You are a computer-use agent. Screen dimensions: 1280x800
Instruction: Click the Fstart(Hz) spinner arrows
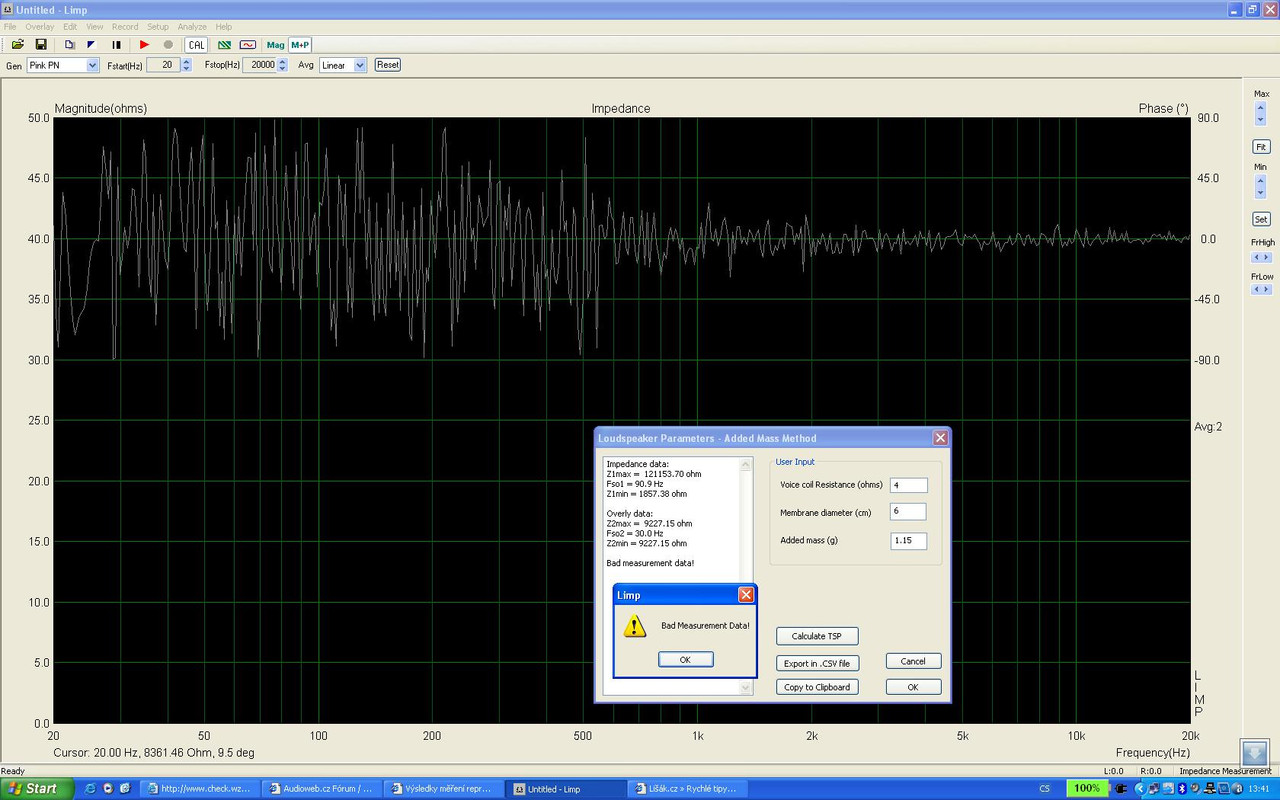[187, 65]
